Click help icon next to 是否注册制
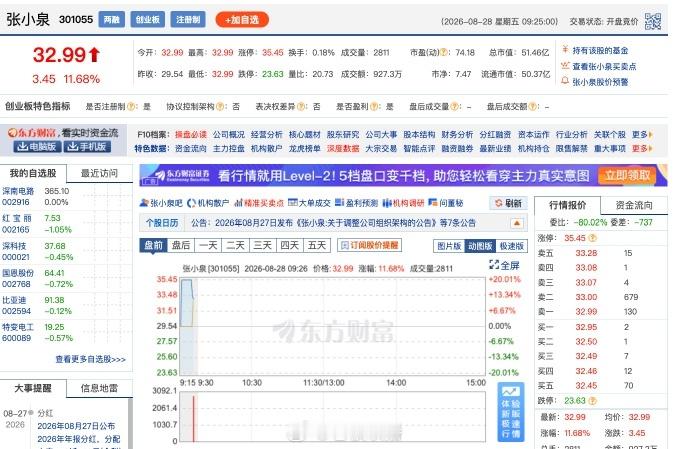This screenshot has width=690, height=449. pyautogui.click(x=131, y=107)
